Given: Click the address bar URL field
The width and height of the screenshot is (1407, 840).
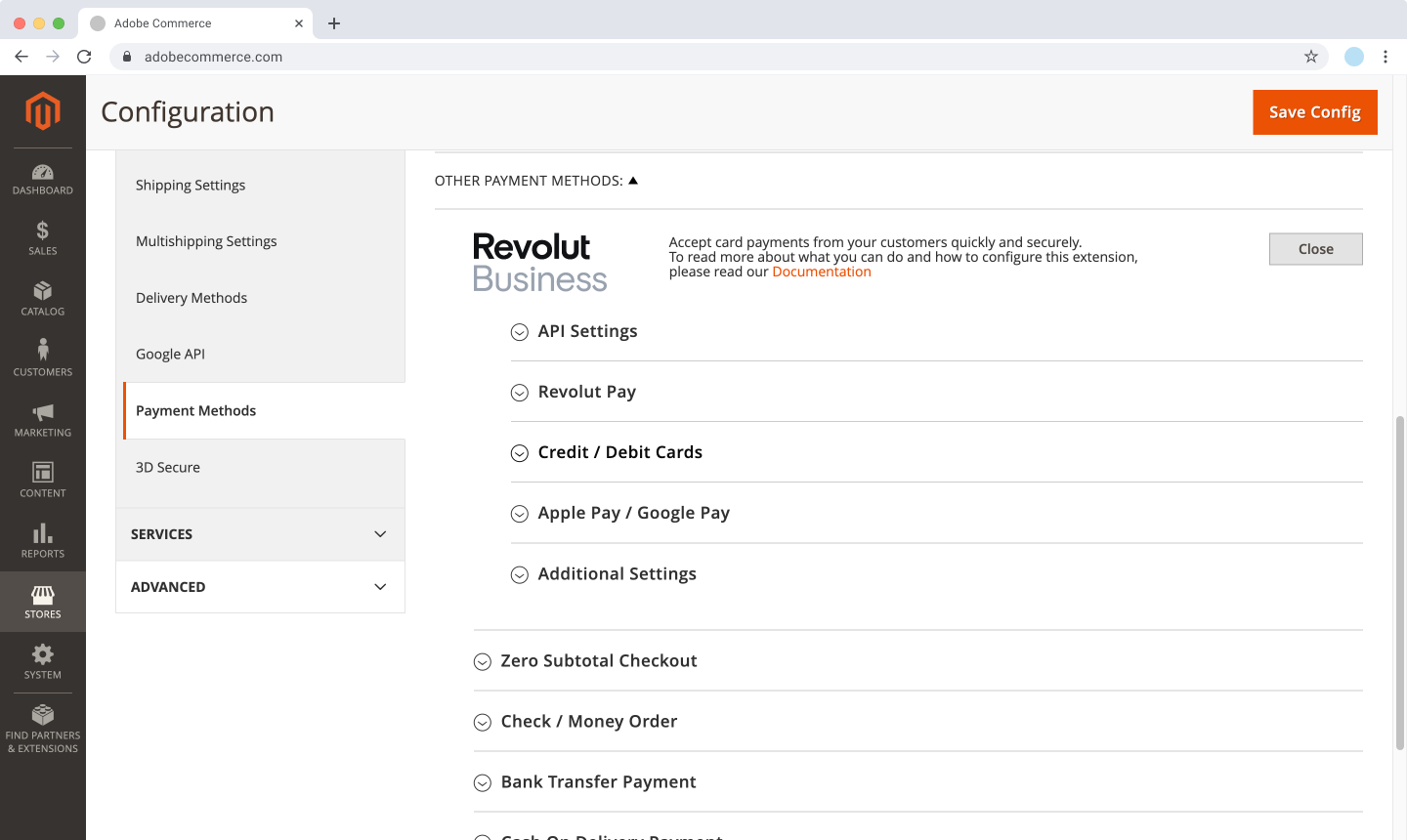Looking at the screenshot, I should click(719, 57).
